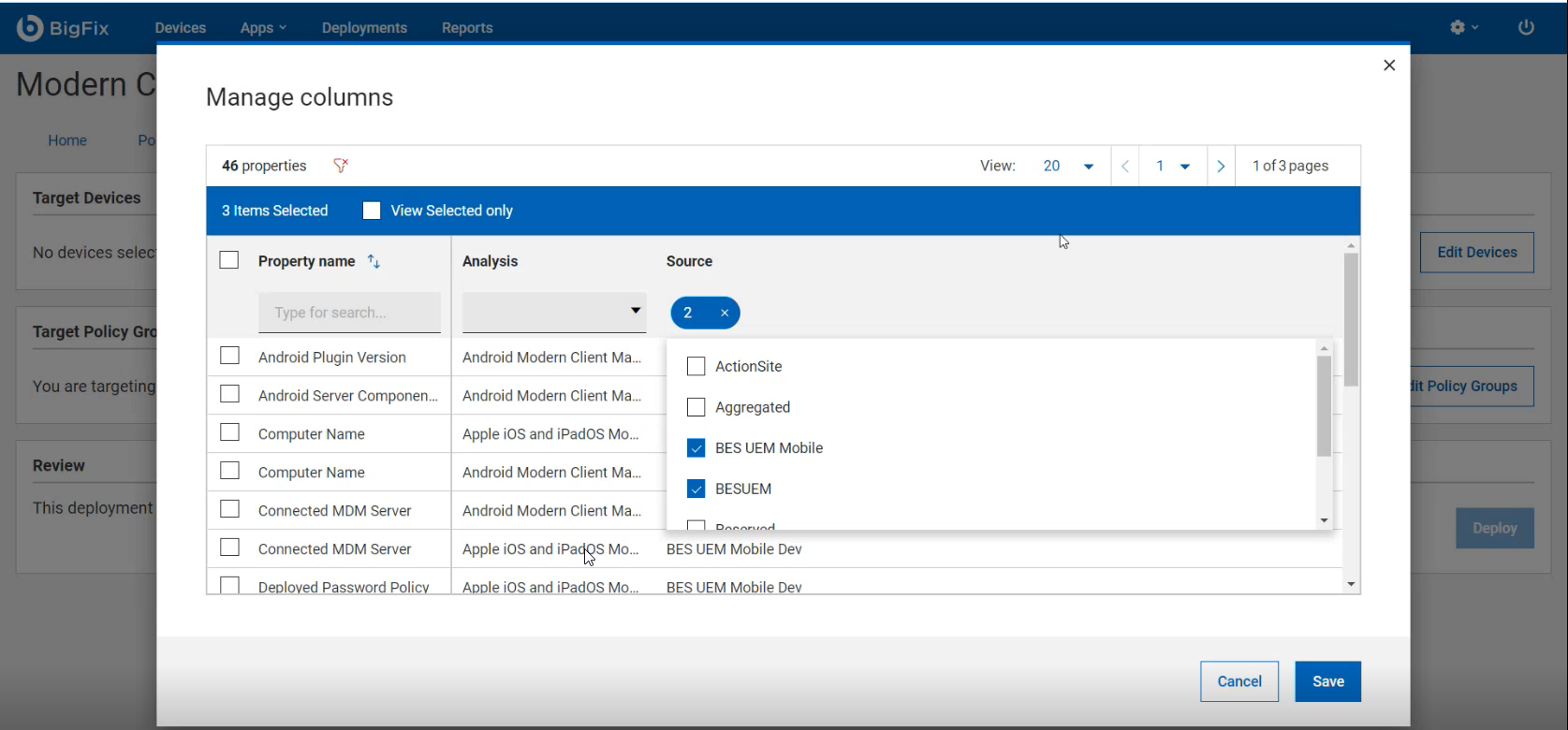The image size is (1568, 730).
Task: Open the Apps menu
Action: [262, 28]
